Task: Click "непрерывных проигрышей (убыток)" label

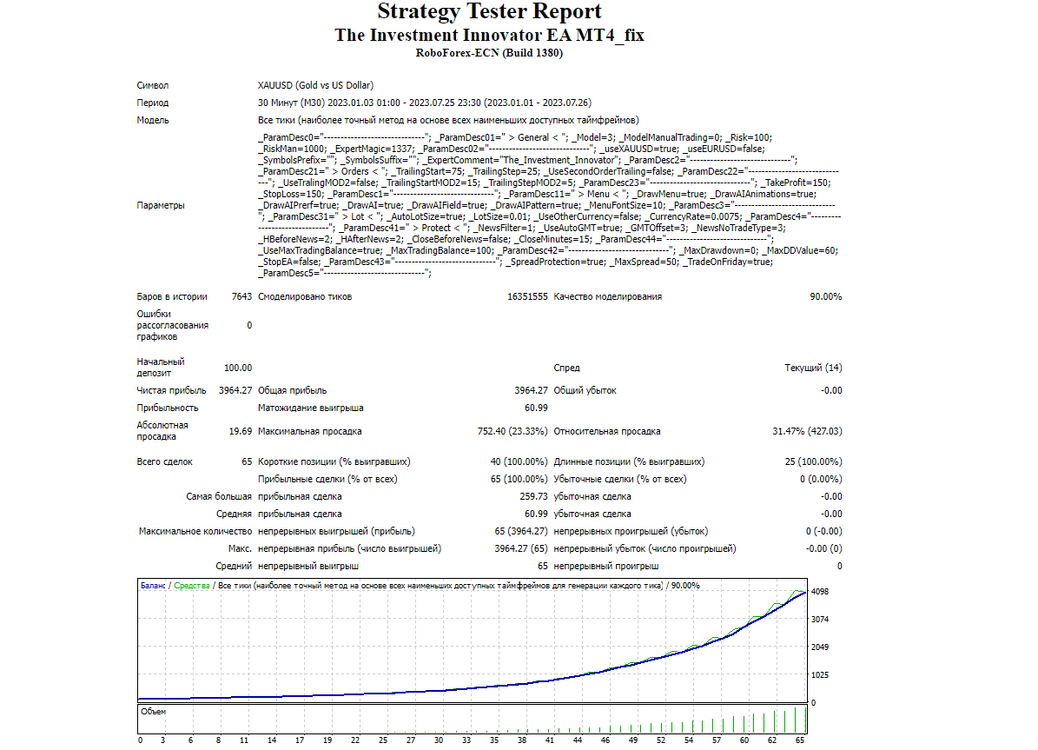Action: point(631,531)
